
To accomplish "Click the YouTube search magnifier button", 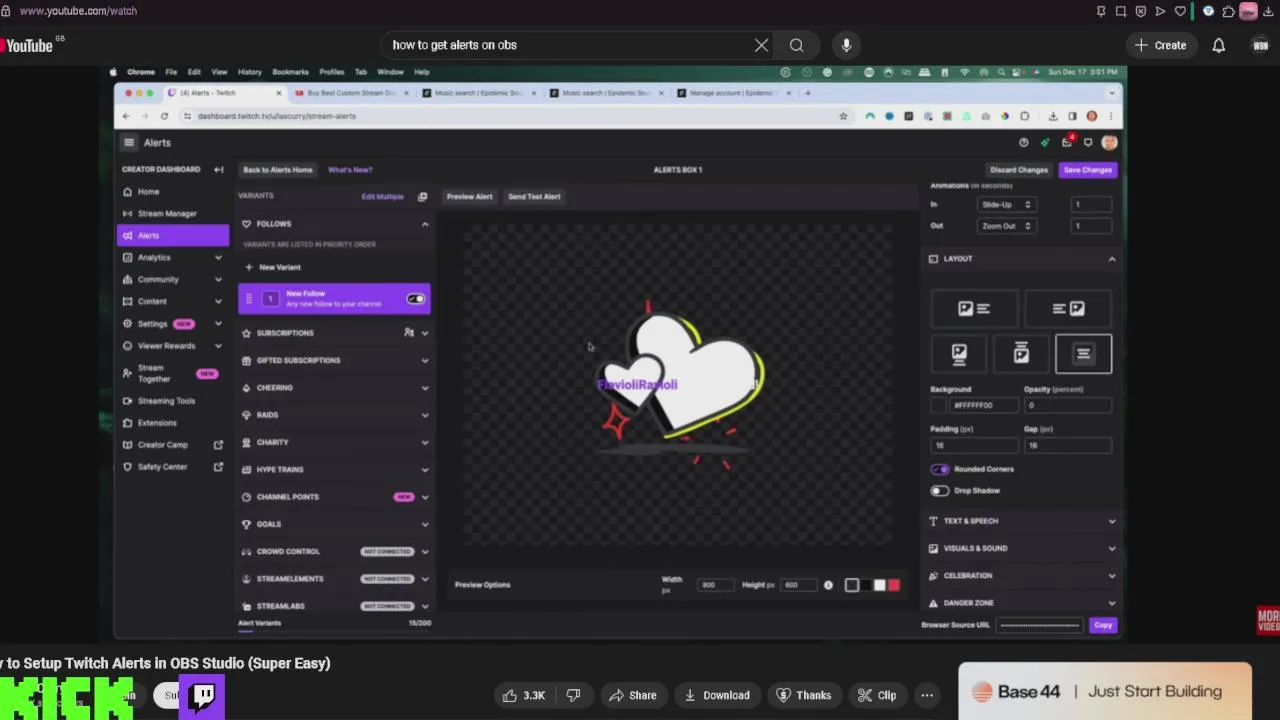I will (796, 45).
